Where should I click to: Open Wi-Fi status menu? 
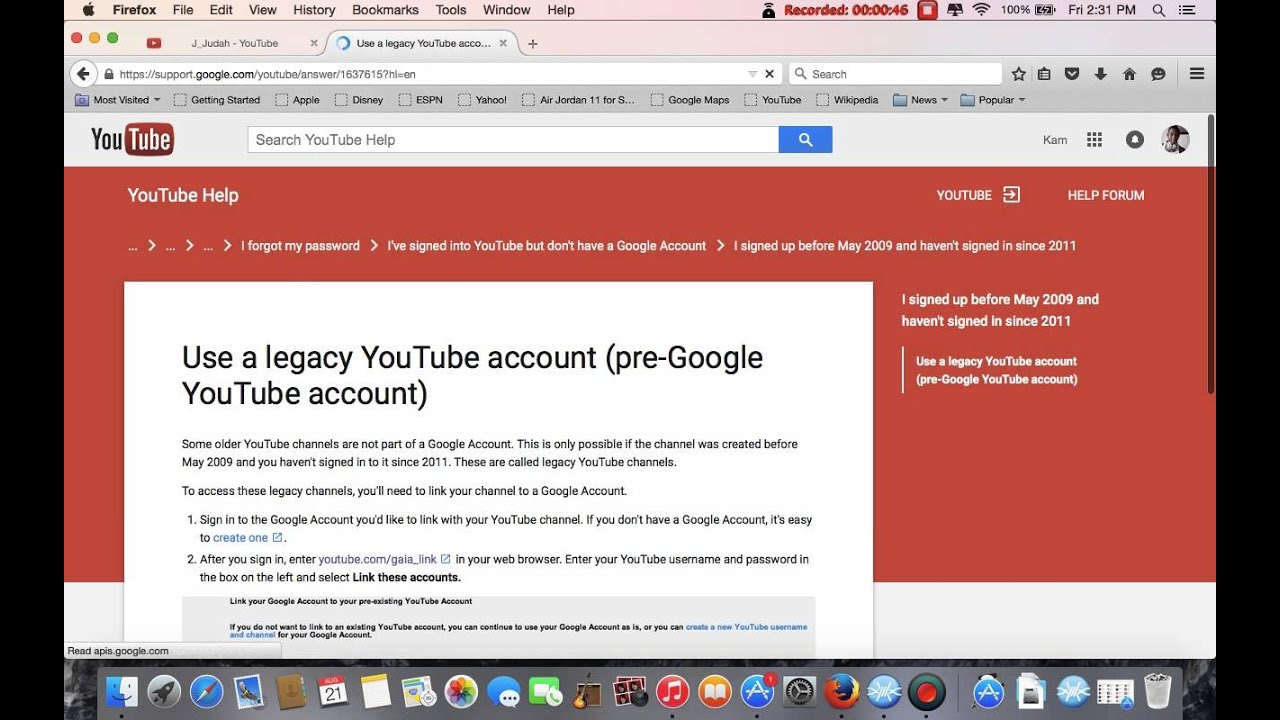tap(981, 10)
